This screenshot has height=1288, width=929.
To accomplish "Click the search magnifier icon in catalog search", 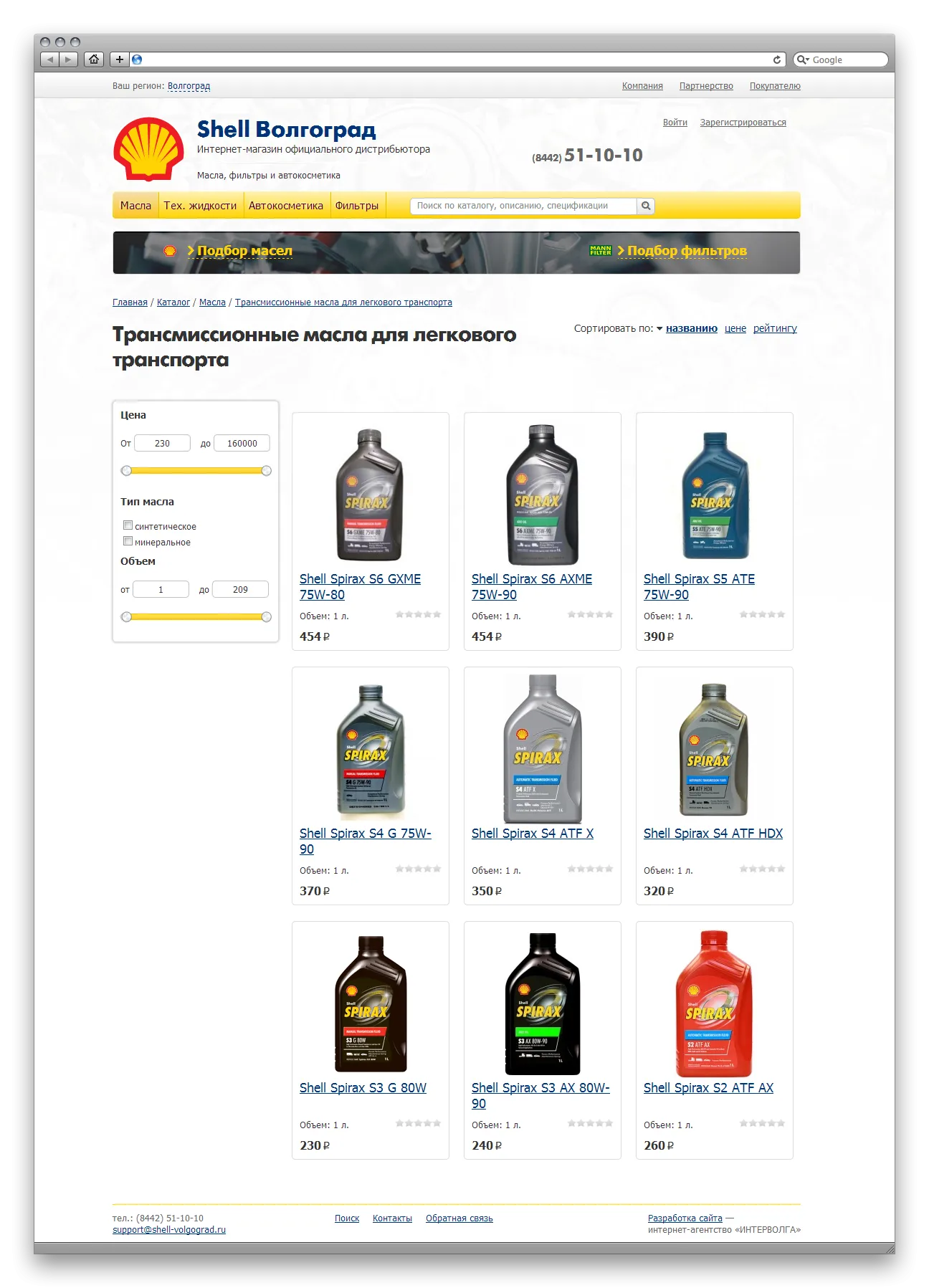I will click(x=646, y=206).
